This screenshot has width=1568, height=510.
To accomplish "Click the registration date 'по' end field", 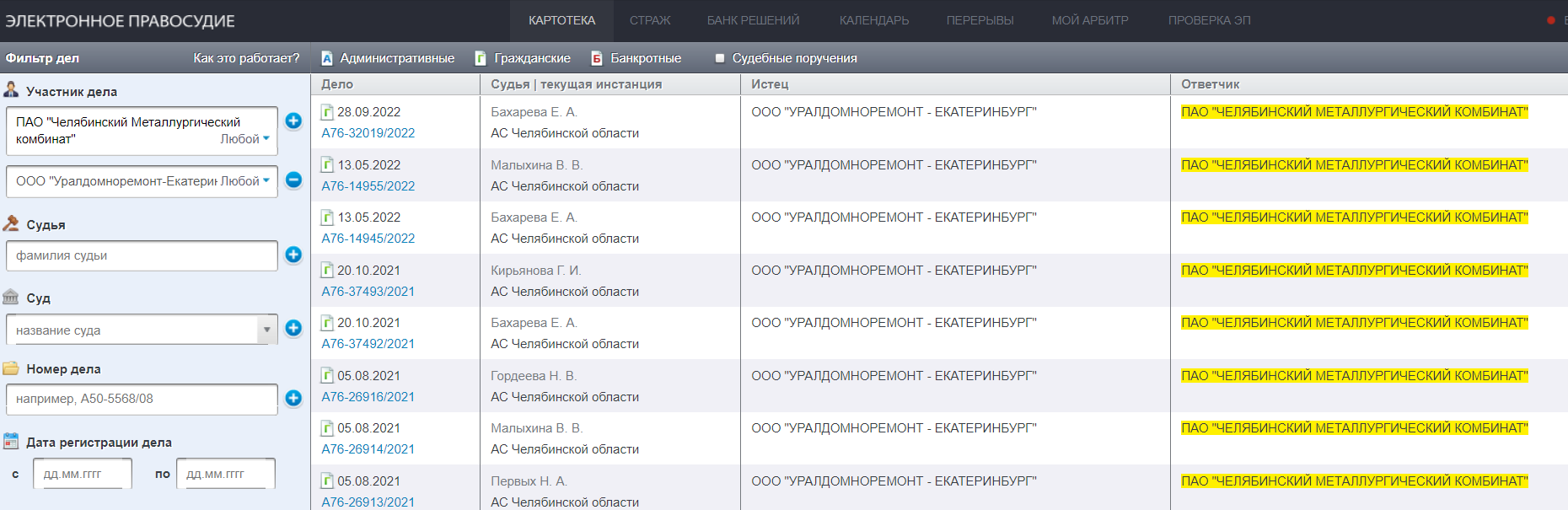I will point(226,474).
